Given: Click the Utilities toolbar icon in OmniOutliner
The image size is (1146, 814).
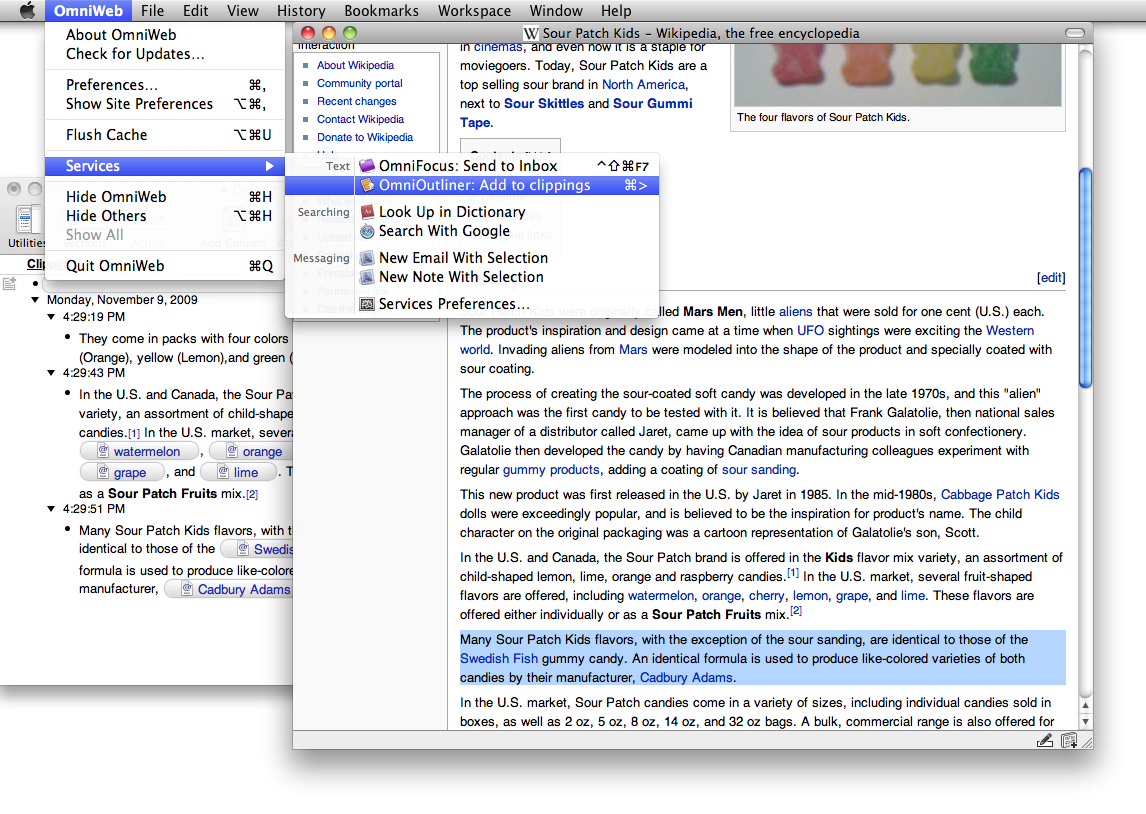Looking at the screenshot, I should (26, 224).
